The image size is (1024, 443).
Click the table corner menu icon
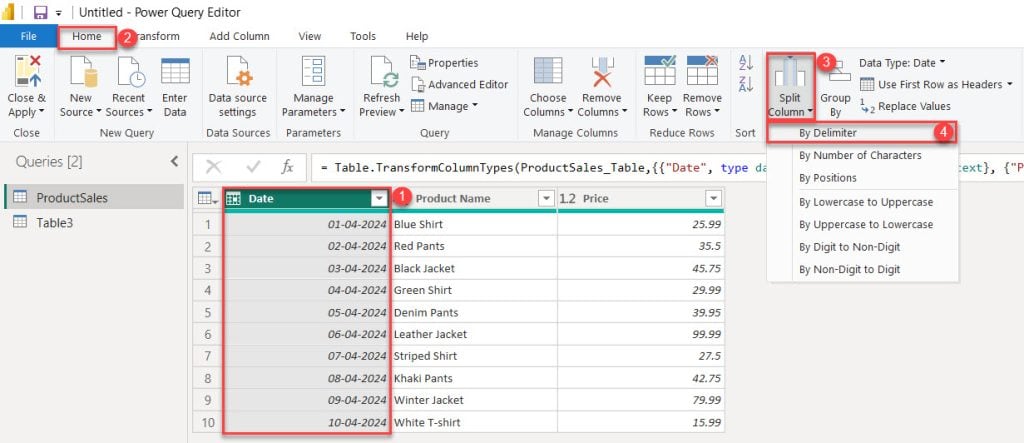click(x=208, y=199)
